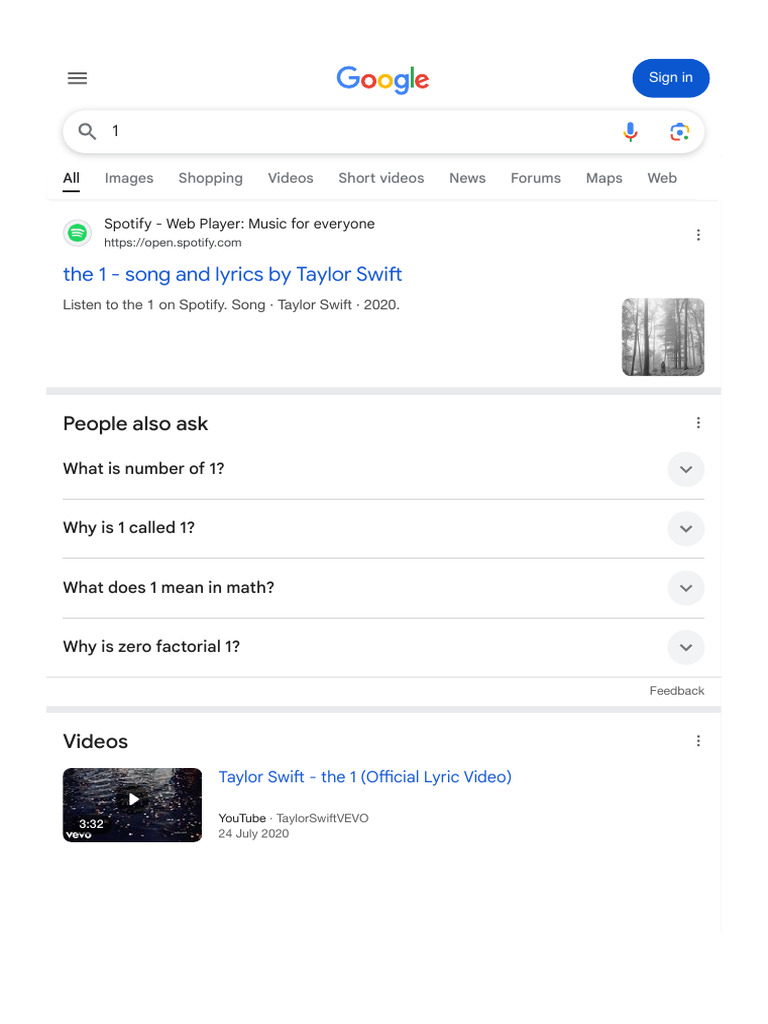The height and width of the screenshot is (1024, 768).
Task: Click the magnifier search icon
Action: [87, 131]
